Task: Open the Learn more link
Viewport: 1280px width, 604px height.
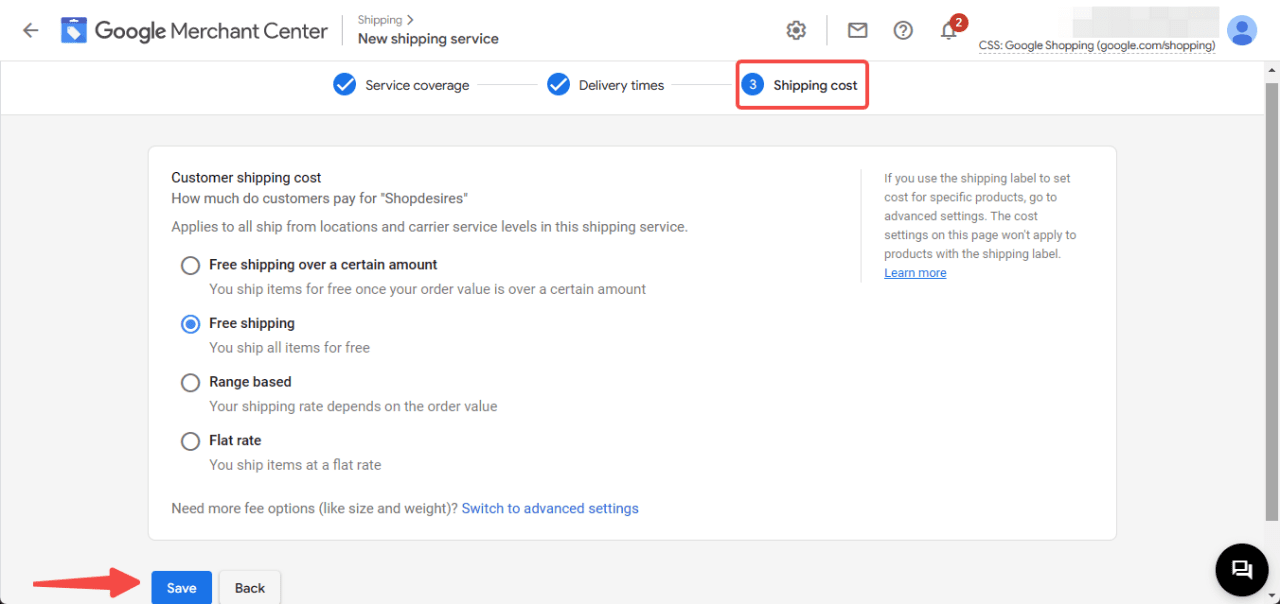Action: (x=915, y=273)
